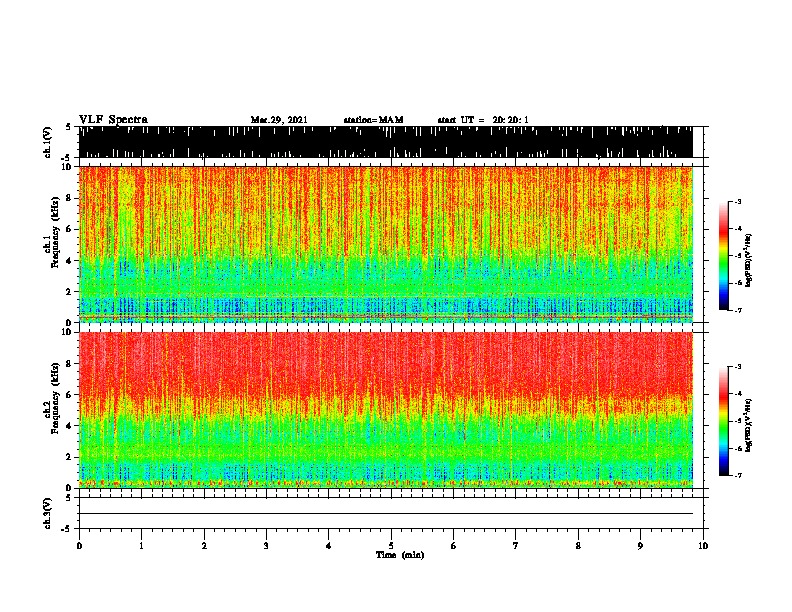
Task: Click time axis tick label "0"
Action: tap(79, 546)
